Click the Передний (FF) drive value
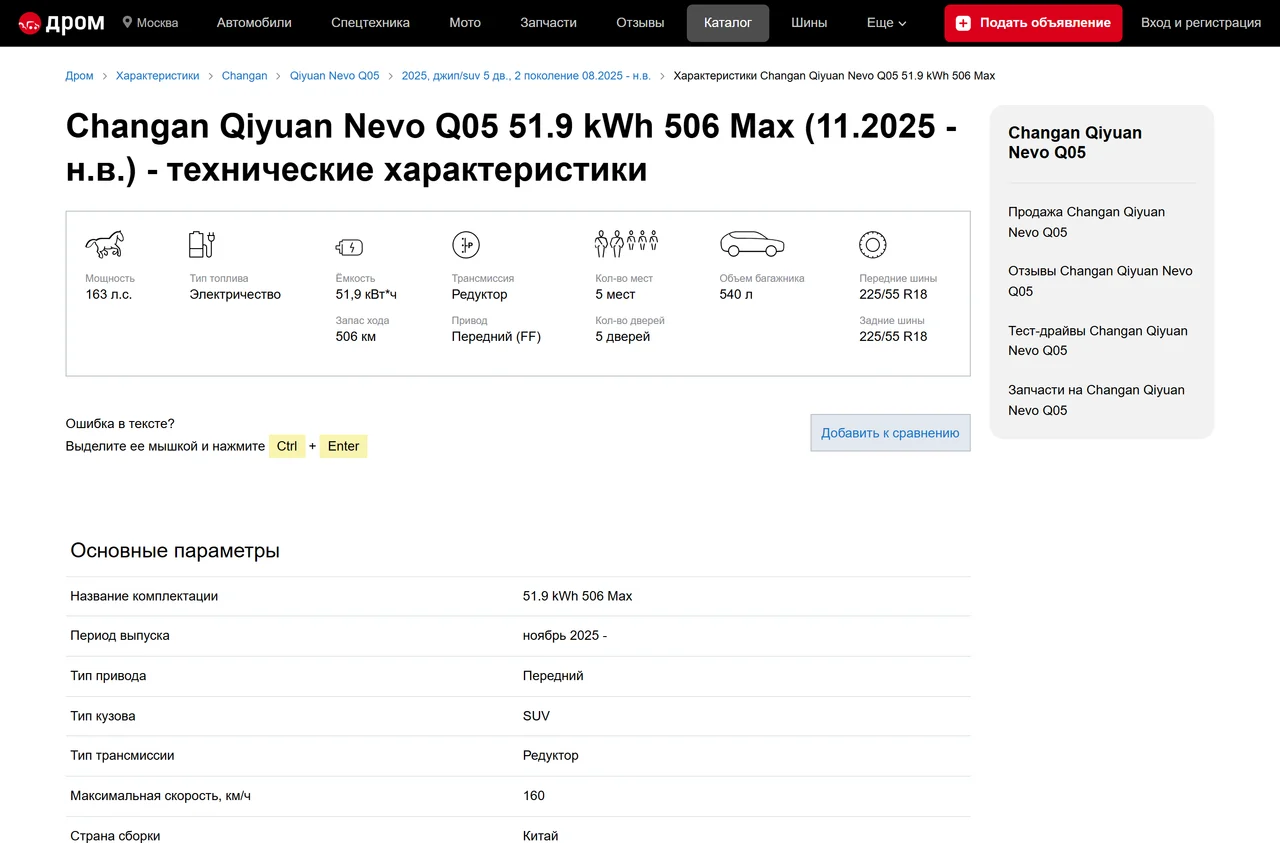 (x=496, y=336)
